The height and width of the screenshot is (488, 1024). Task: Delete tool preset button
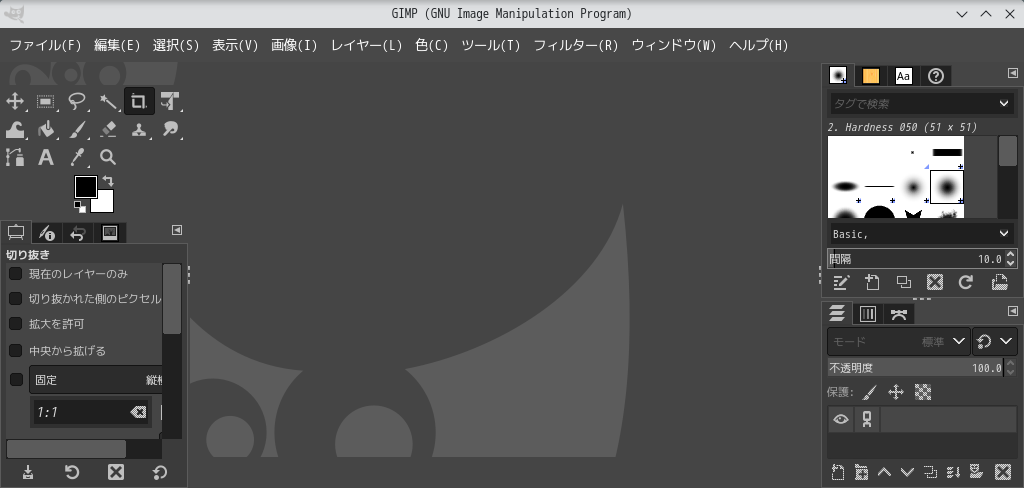click(116, 472)
